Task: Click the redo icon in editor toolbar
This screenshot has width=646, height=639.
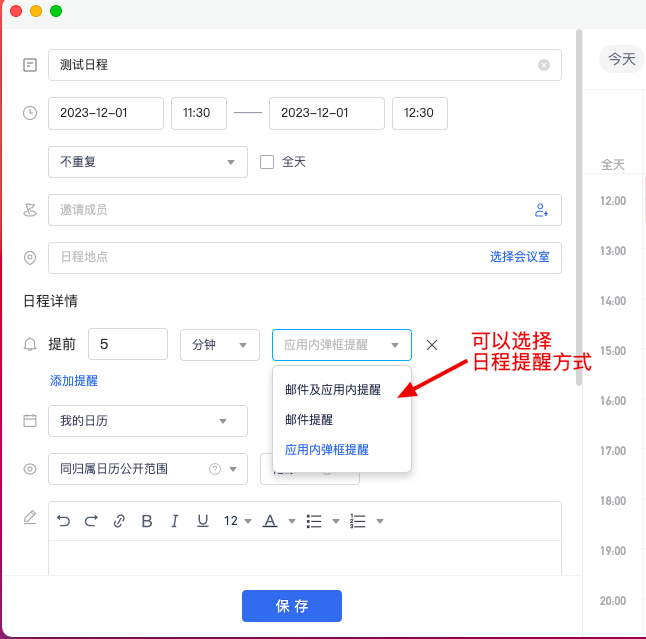Action: click(91, 521)
